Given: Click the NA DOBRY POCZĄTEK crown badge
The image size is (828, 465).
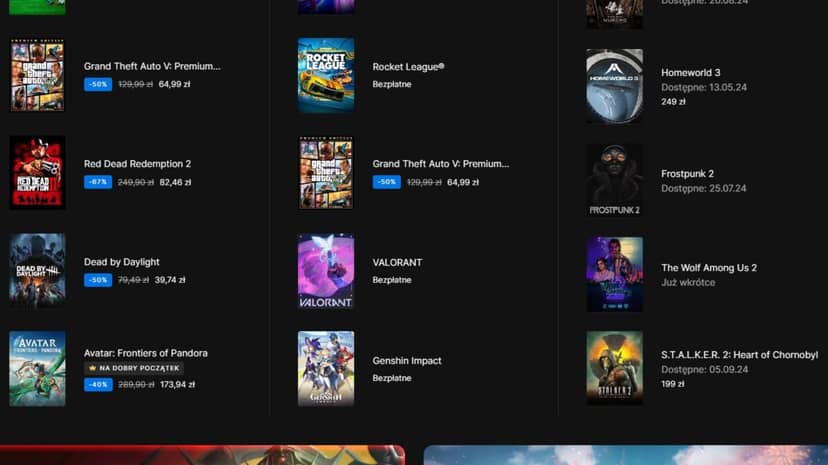Looking at the screenshot, I should click(134, 368).
